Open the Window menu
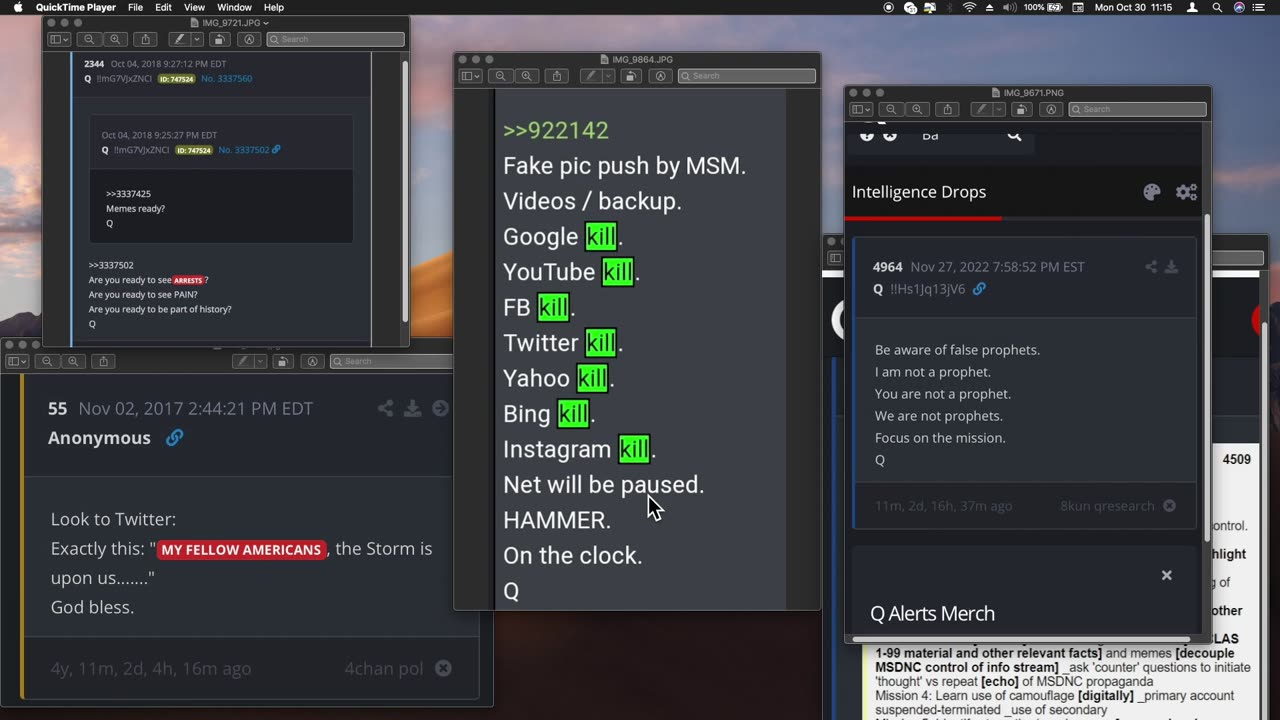The image size is (1280, 720). 234,7
